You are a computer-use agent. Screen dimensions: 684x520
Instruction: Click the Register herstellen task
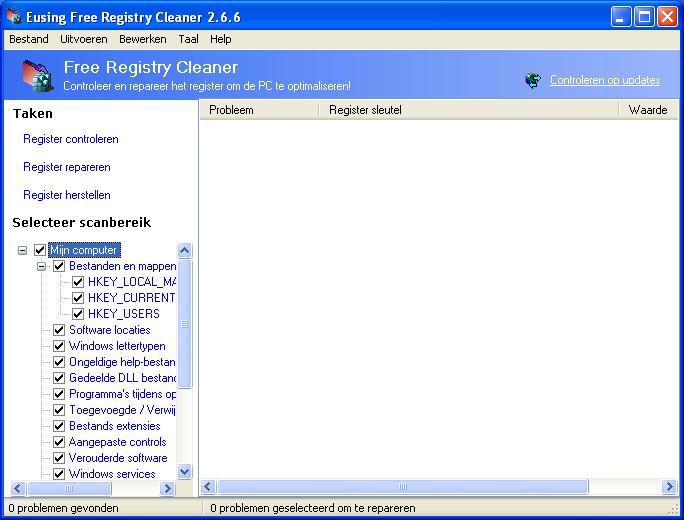tap(67, 195)
